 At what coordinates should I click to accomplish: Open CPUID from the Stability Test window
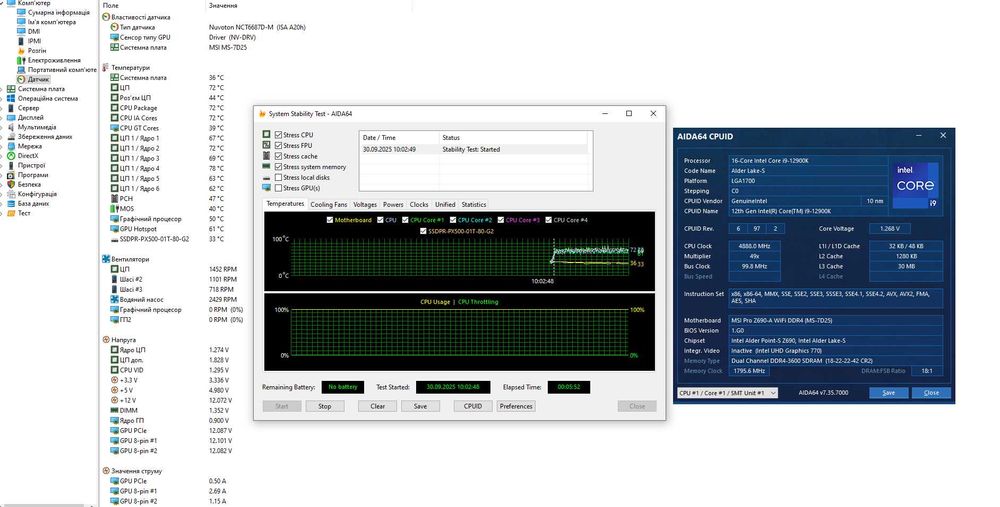pyautogui.click(x=473, y=406)
